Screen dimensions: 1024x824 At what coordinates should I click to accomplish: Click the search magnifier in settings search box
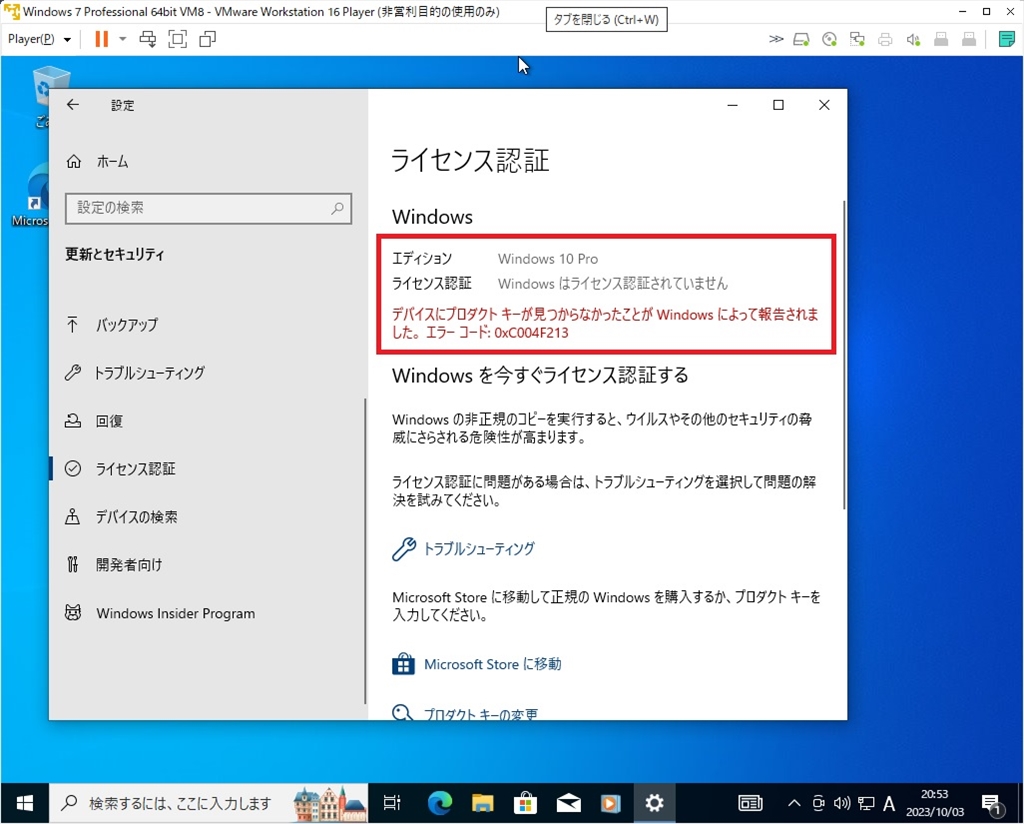coord(337,208)
